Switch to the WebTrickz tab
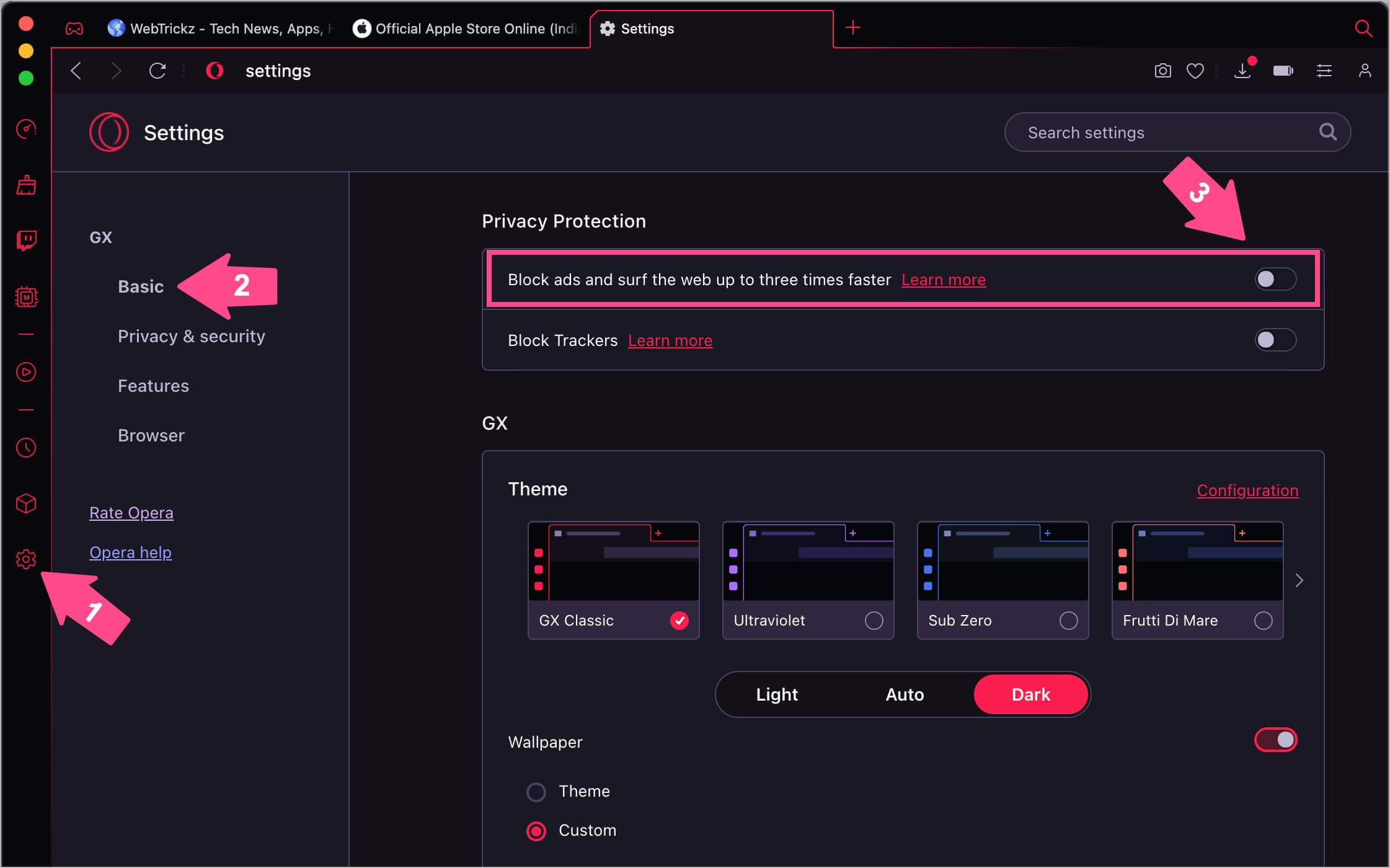Screen dimensions: 1390x868 coord(223,29)
